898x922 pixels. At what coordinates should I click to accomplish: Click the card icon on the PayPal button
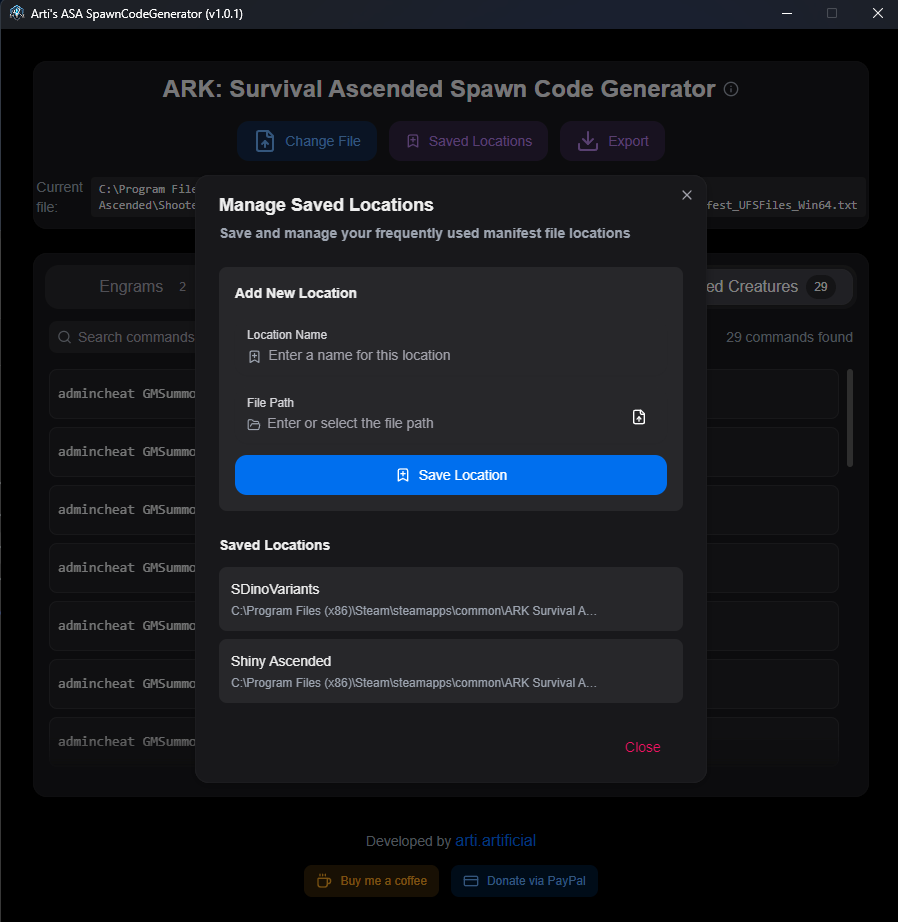point(470,881)
